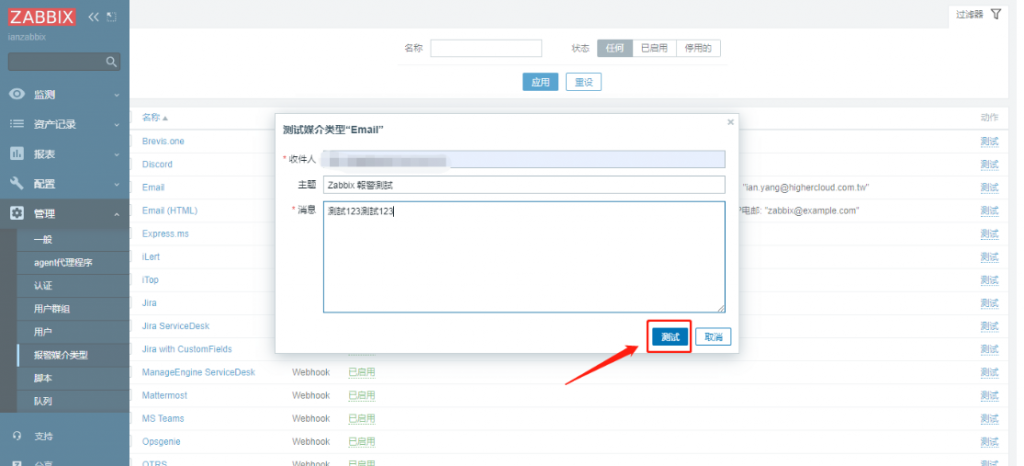Expand the 报表 menu chevron
The image size is (1024, 466).
(117, 155)
